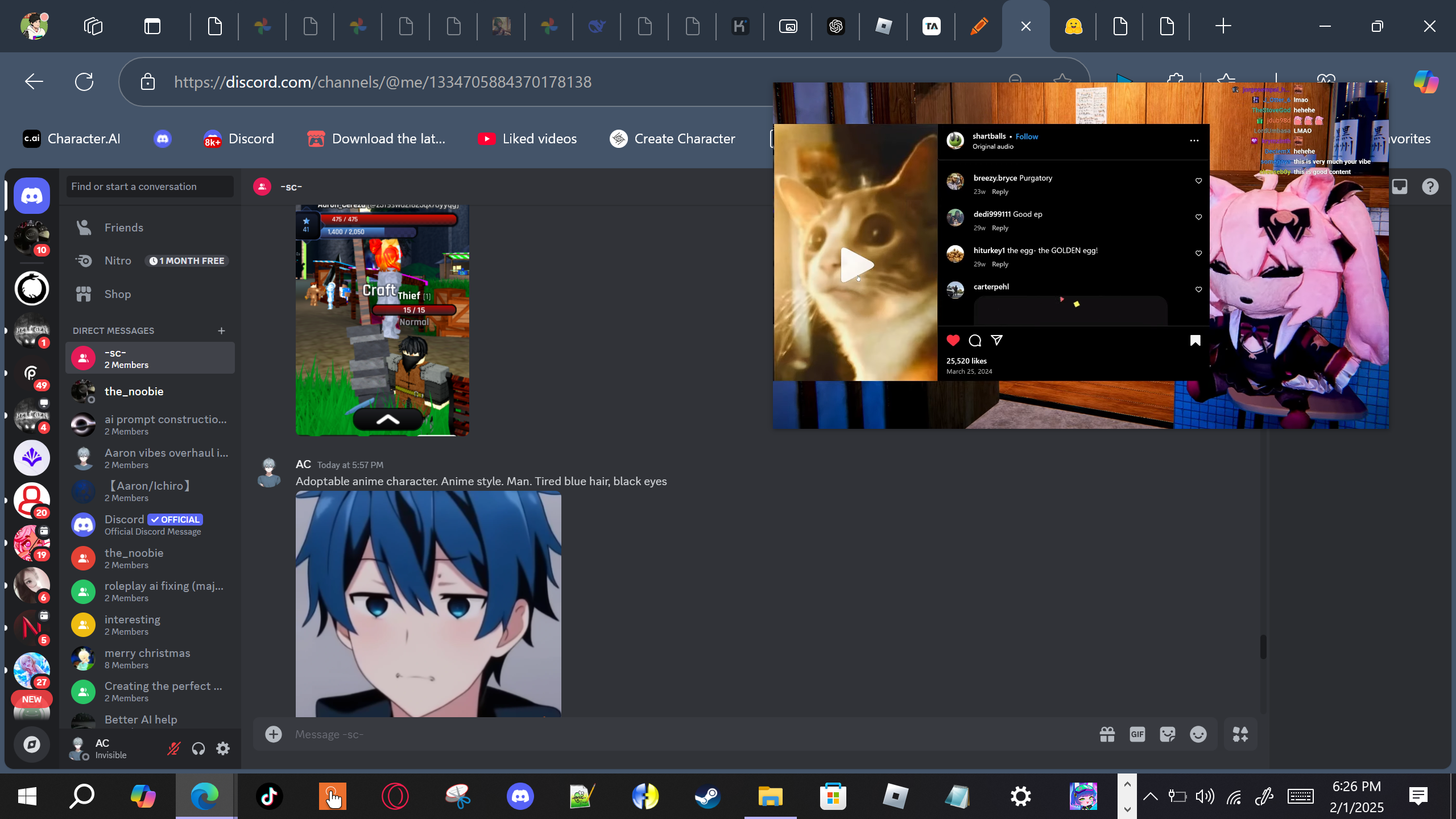The image size is (1456, 819).
Task: Play the cat video
Action: point(855,265)
